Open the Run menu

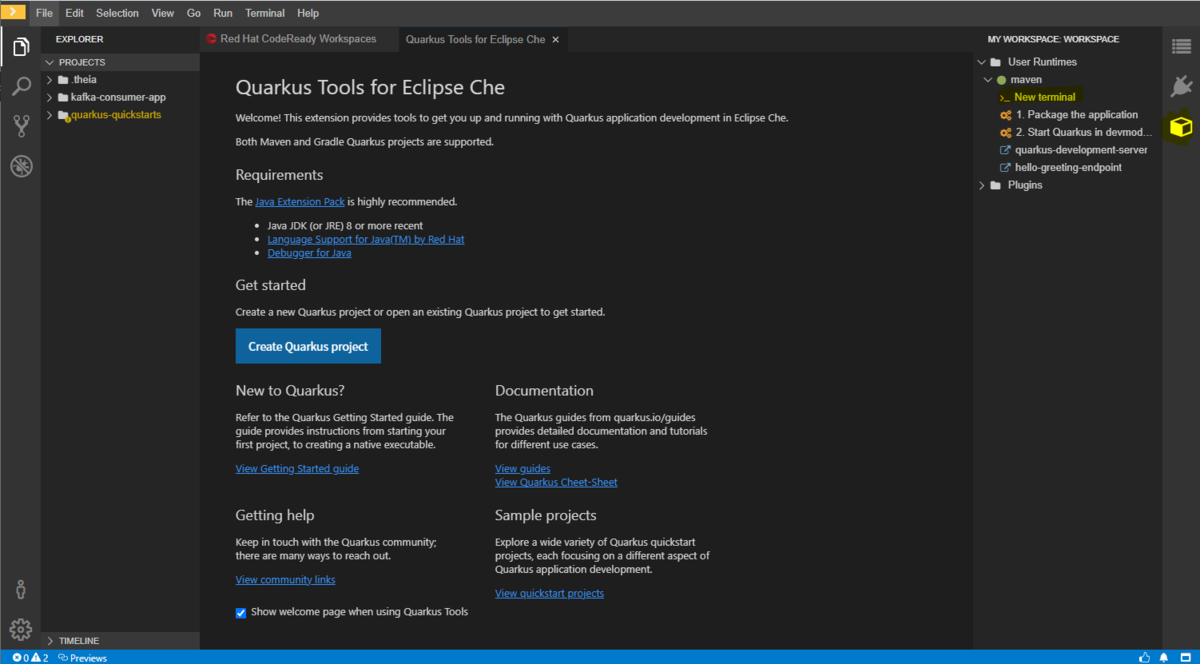pyautogui.click(x=223, y=13)
